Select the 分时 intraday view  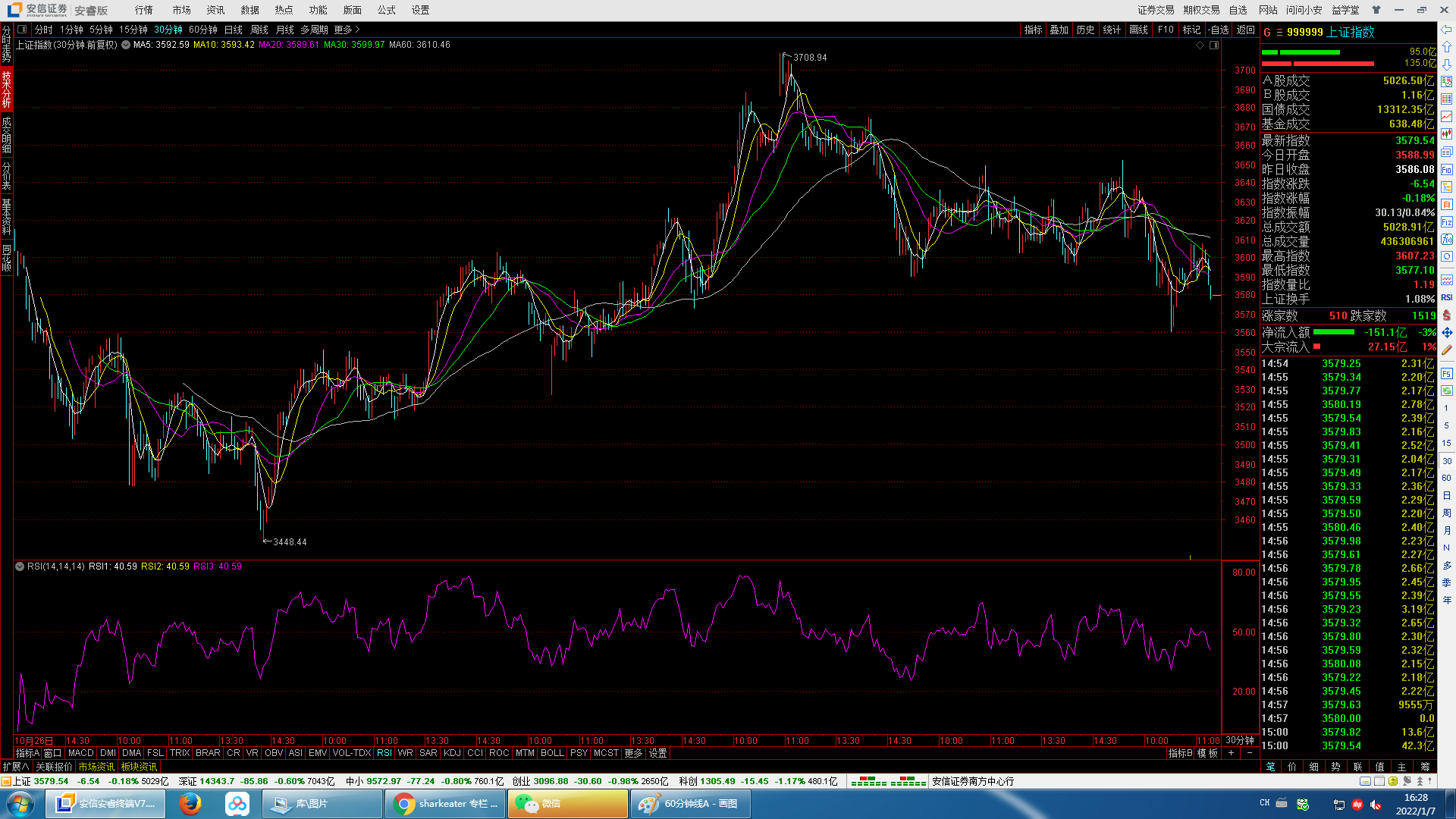click(x=44, y=30)
